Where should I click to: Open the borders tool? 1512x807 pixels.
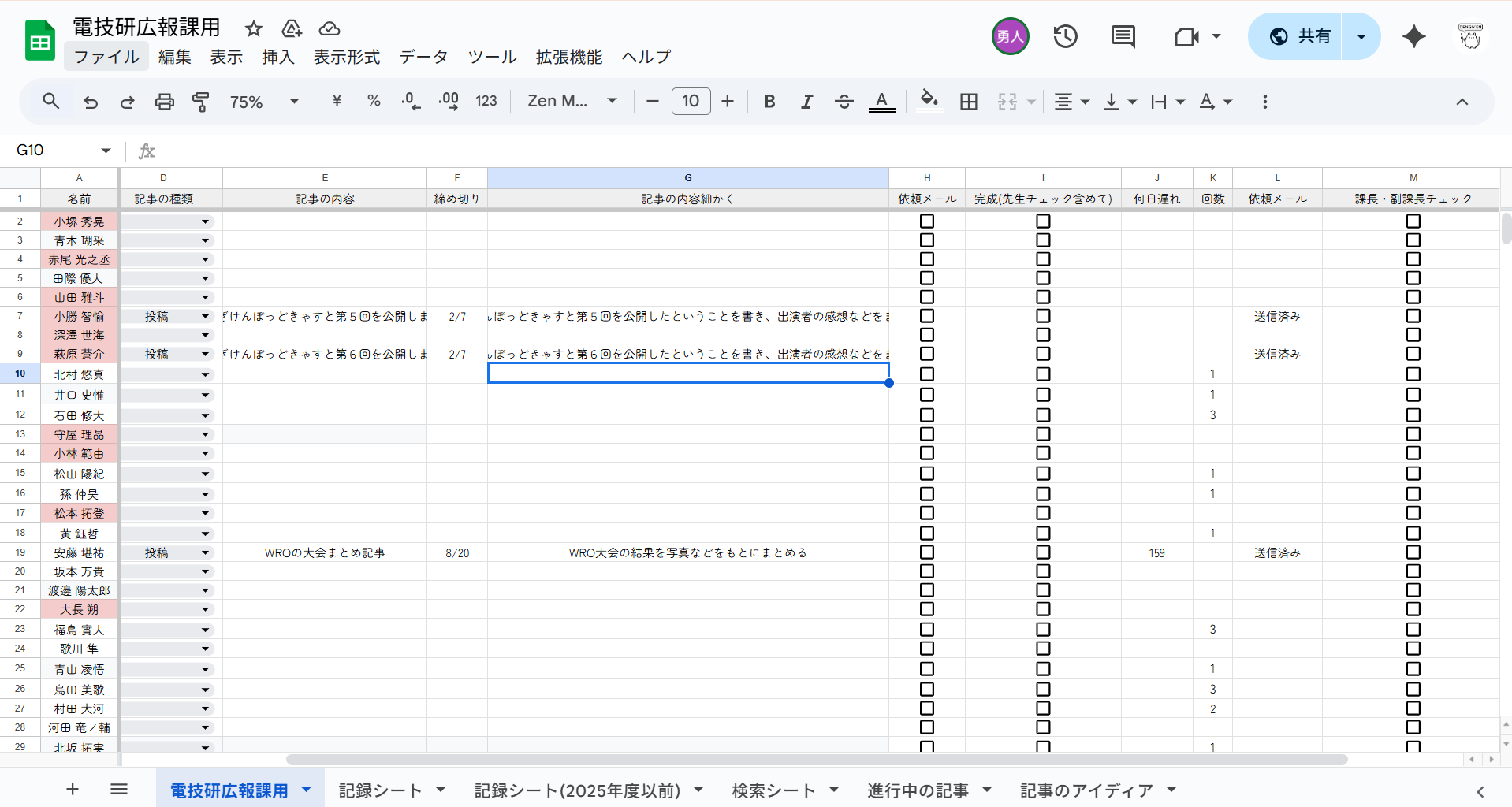(x=968, y=102)
